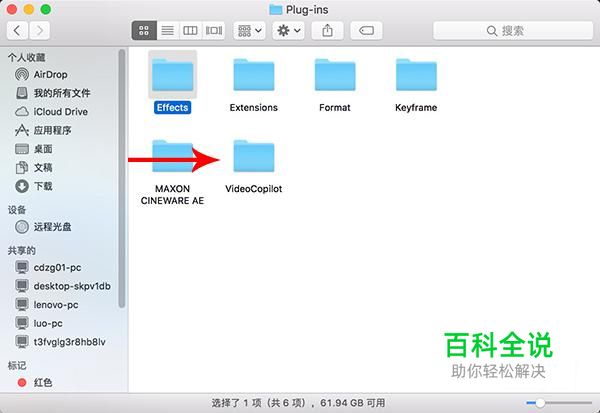This screenshot has height=413, width=600.
Task: Click the Plug-ins window title folder icon
Action: (276, 10)
